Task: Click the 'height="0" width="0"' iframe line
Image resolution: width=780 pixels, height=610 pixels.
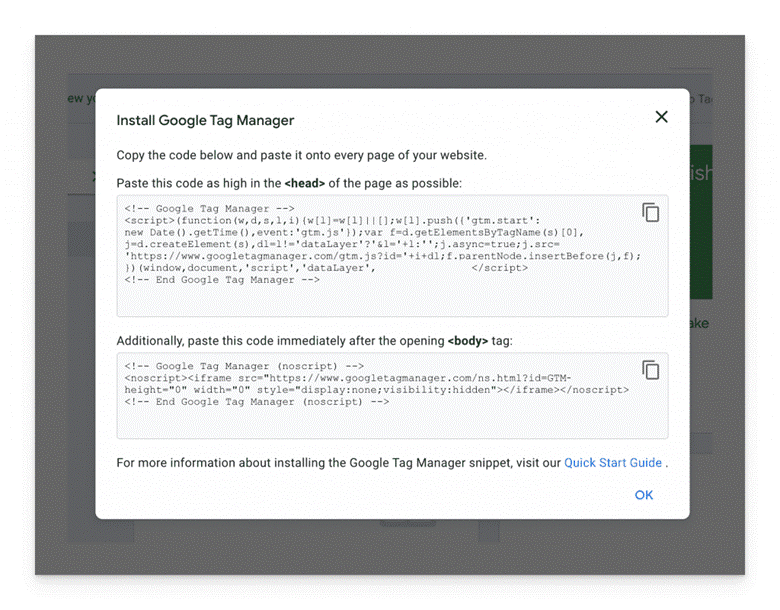Action: pyautogui.click(x=377, y=390)
